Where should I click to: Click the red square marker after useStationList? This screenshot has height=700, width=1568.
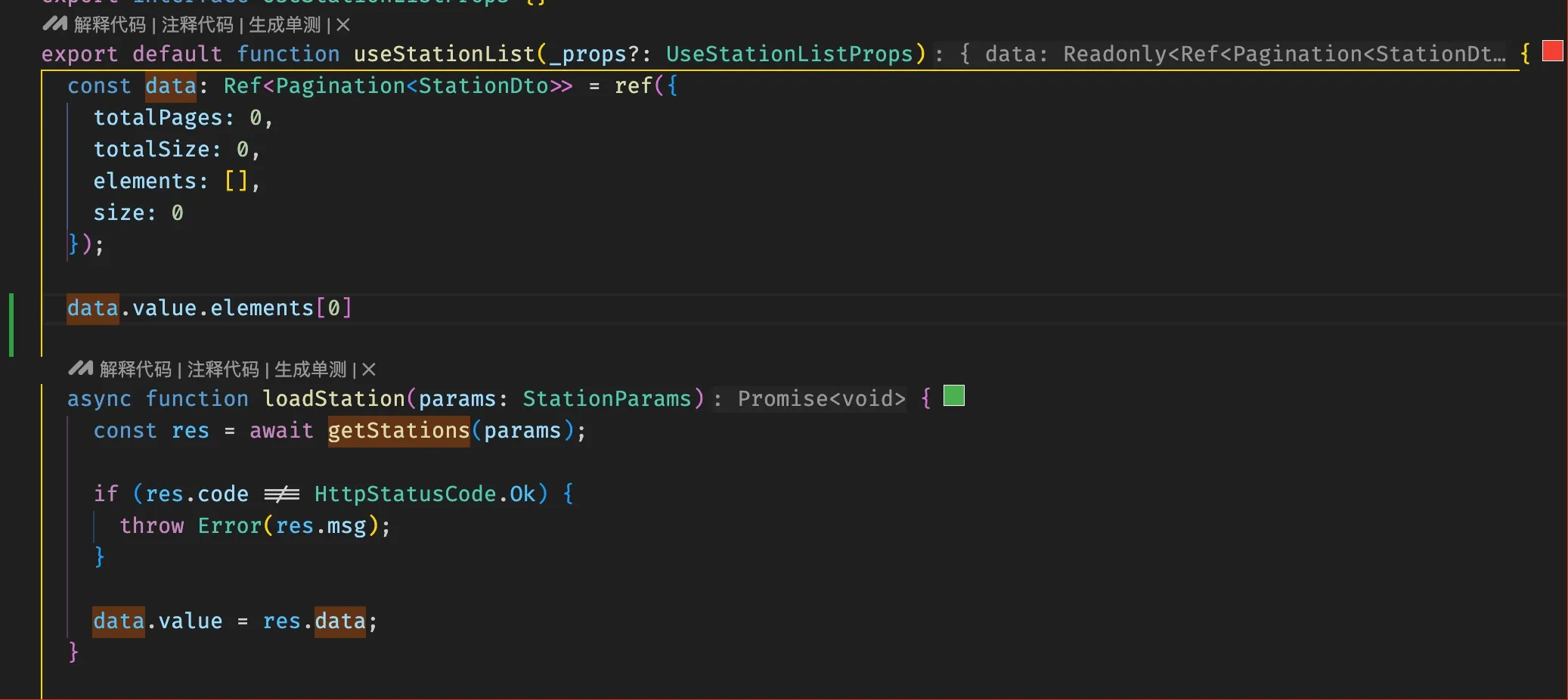pos(1552,51)
